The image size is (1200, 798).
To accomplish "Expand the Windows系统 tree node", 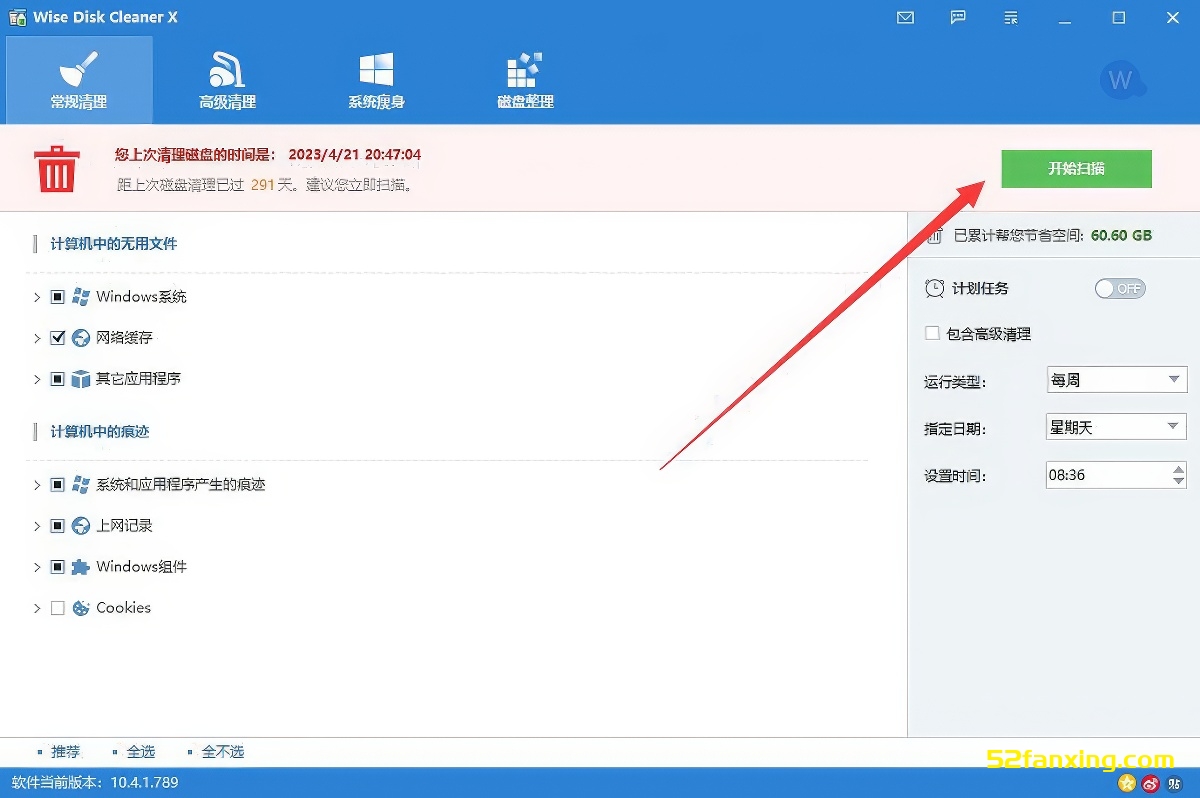I will point(37,297).
